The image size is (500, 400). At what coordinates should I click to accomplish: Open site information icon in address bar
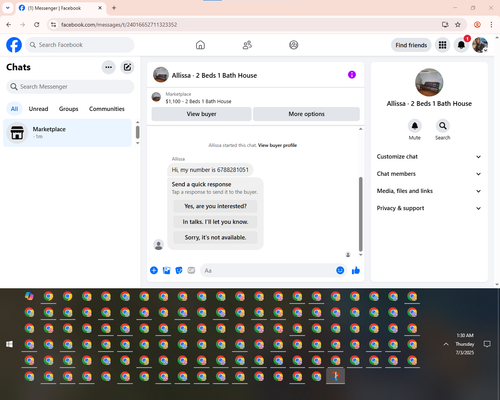[x=53, y=25]
